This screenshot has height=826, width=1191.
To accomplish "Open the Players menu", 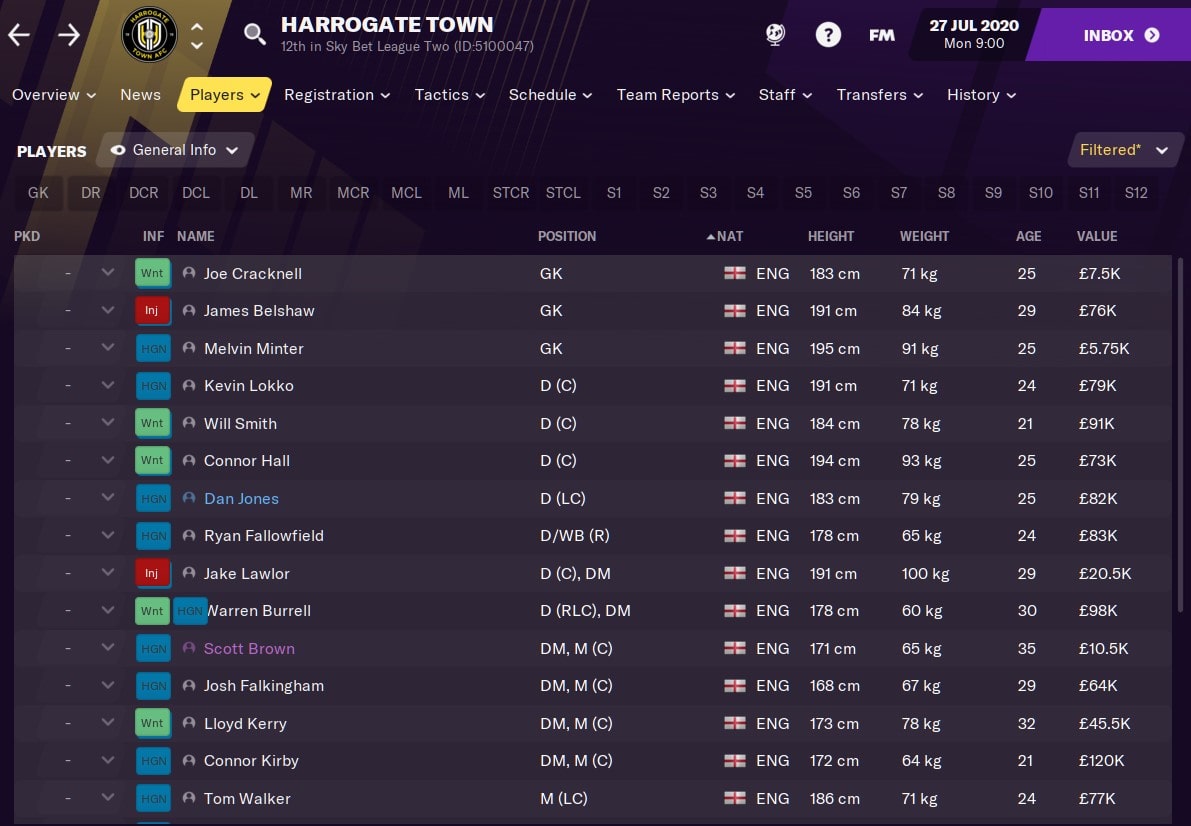I will 224,95.
